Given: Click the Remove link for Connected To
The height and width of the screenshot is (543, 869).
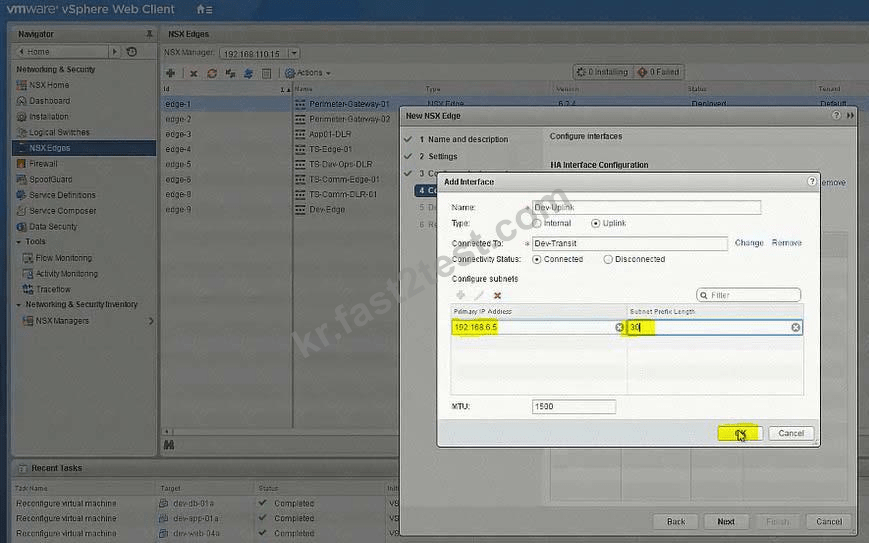Looking at the screenshot, I should click(786, 243).
